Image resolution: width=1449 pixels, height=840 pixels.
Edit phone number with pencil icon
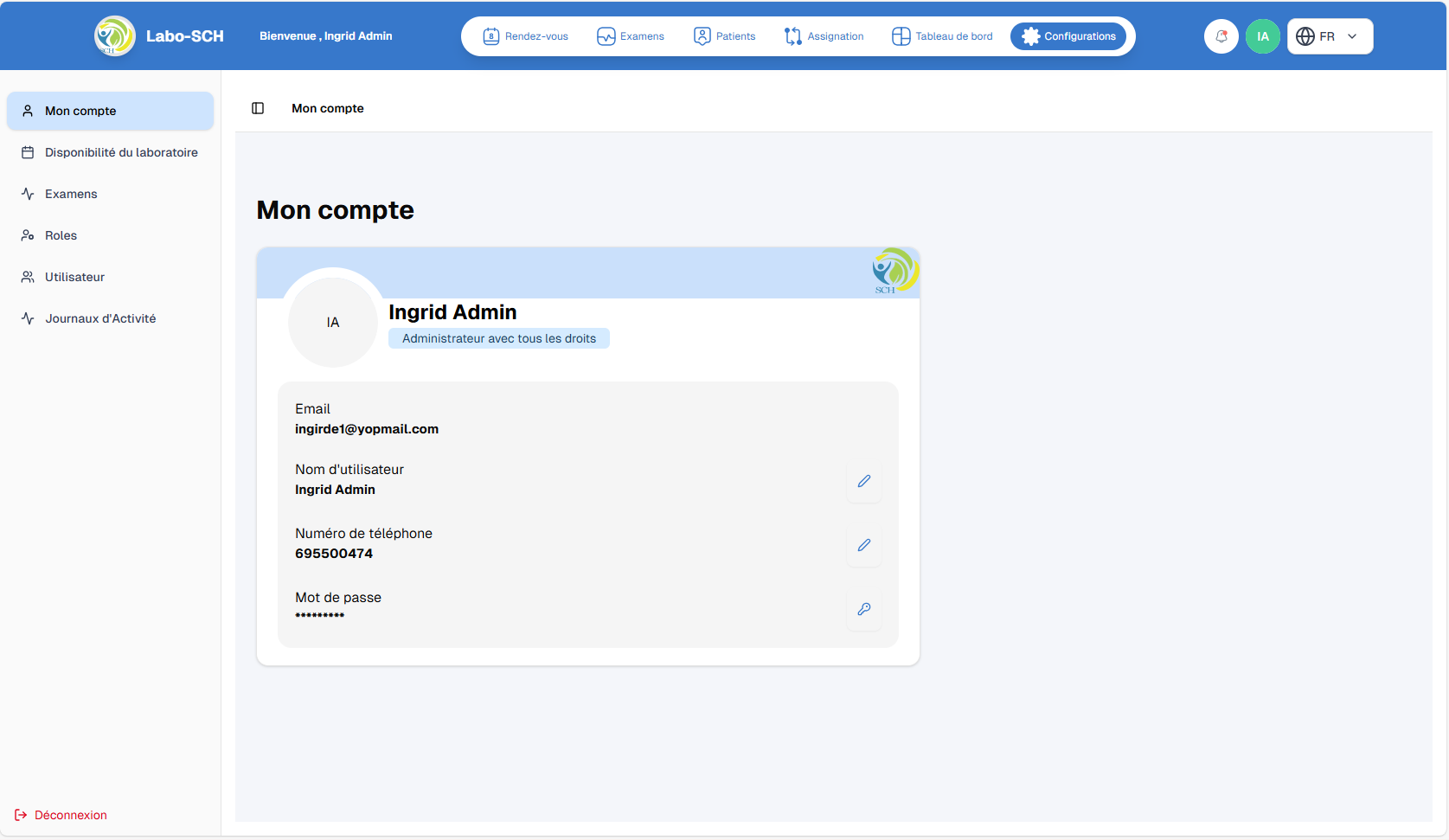pyautogui.click(x=863, y=545)
